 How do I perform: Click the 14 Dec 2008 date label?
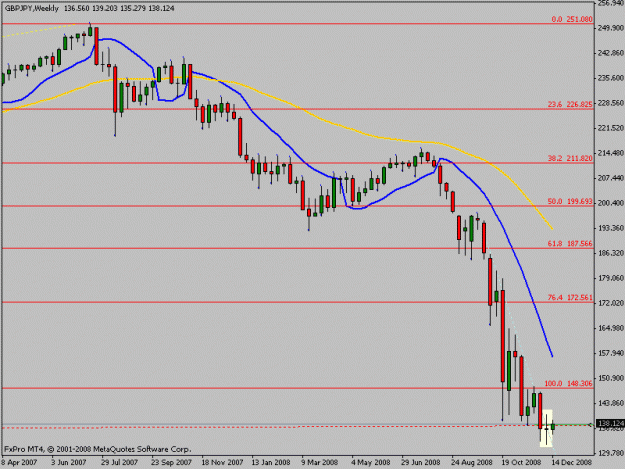572,463
